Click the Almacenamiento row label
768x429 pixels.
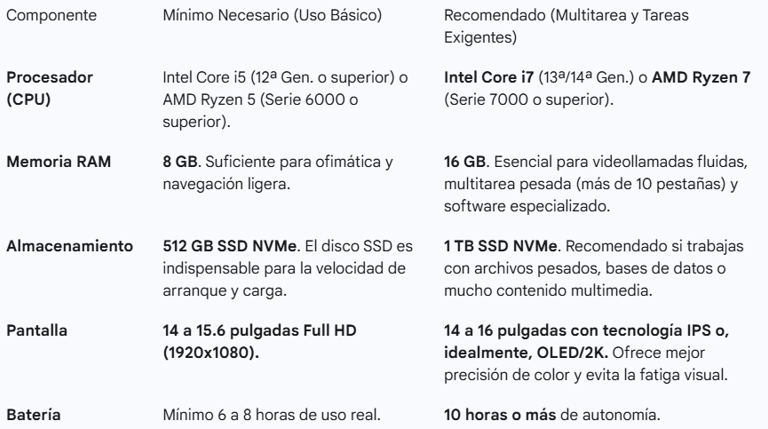(70, 246)
